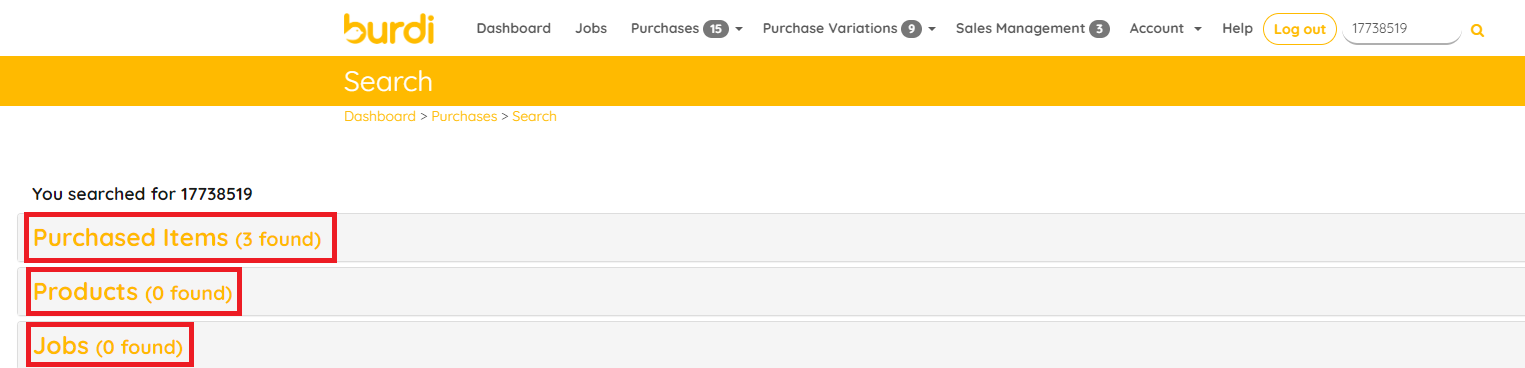The width and height of the screenshot is (1525, 368).
Task: Expand the Purchased Items results section
Action: 177,238
